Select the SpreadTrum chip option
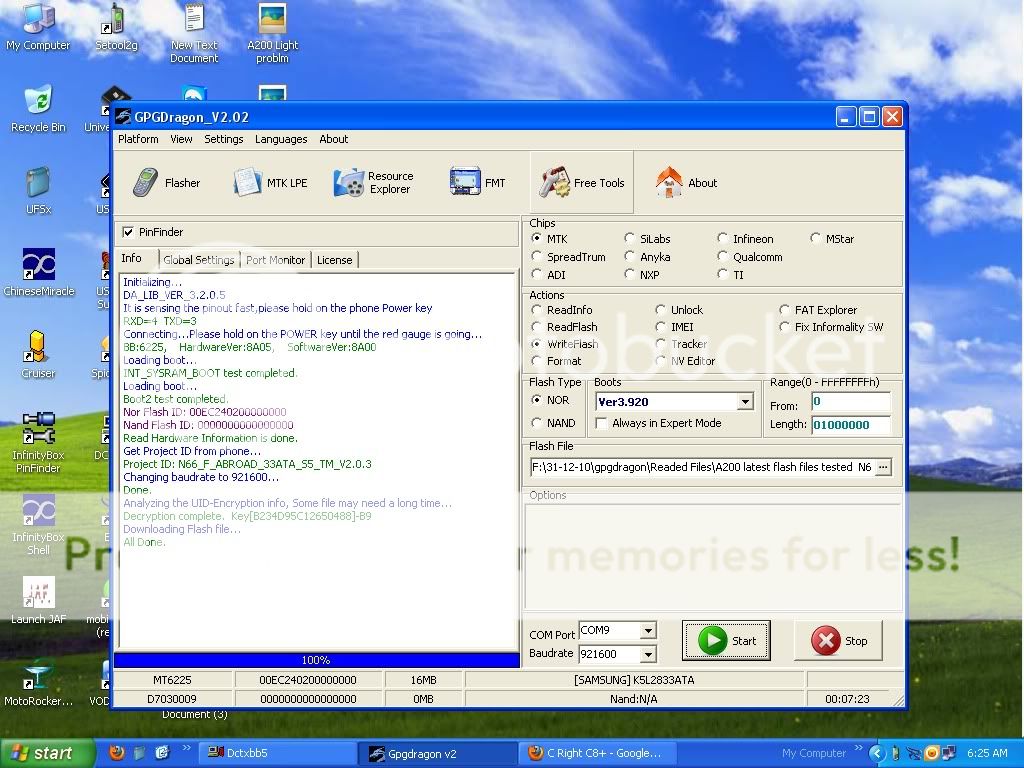 536,257
